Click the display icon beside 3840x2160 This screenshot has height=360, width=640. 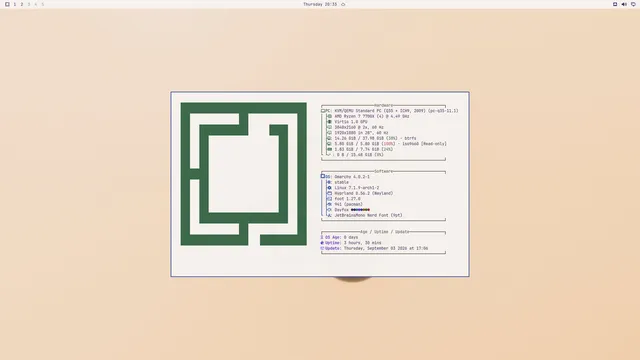tap(329, 127)
